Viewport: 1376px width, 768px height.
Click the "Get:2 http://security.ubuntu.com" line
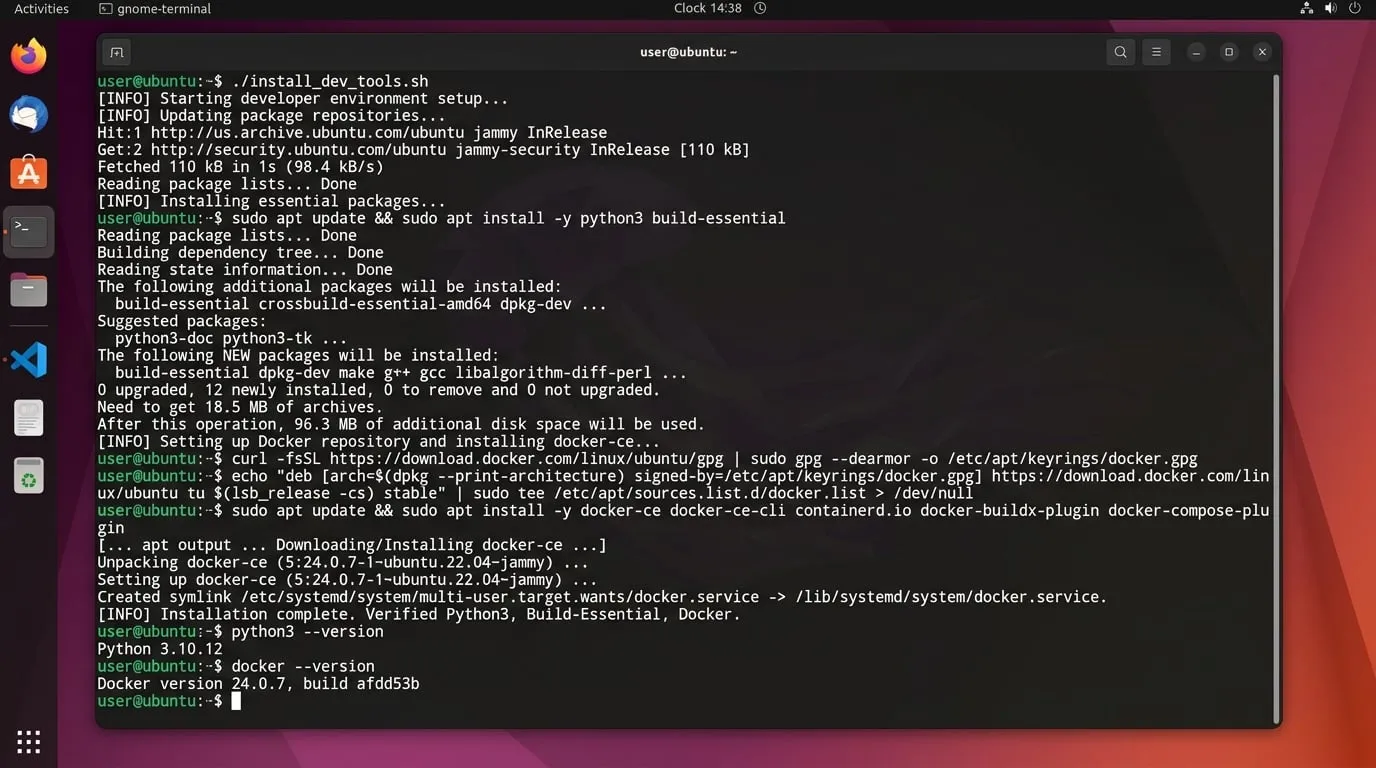tap(423, 149)
